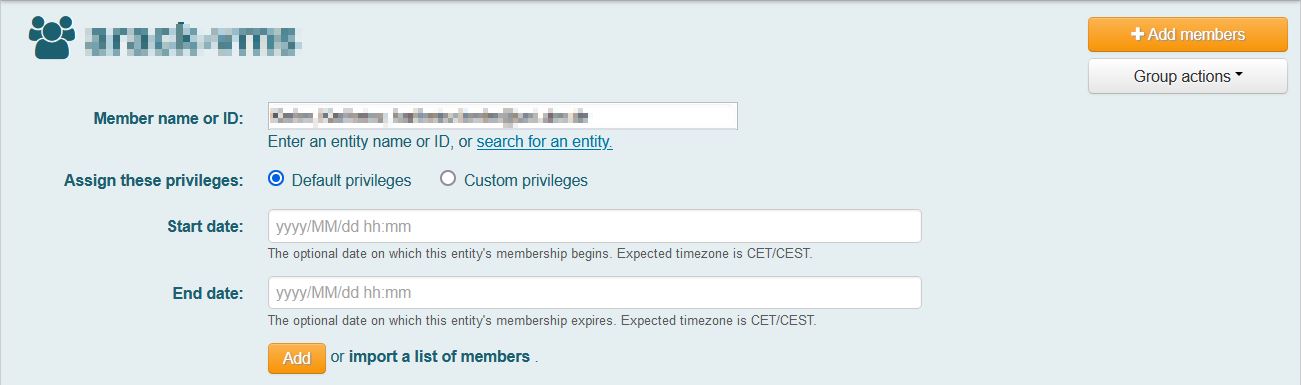Open the Group actions dropdown
Screen dimensions: 1301x385
(x=1188, y=76)
